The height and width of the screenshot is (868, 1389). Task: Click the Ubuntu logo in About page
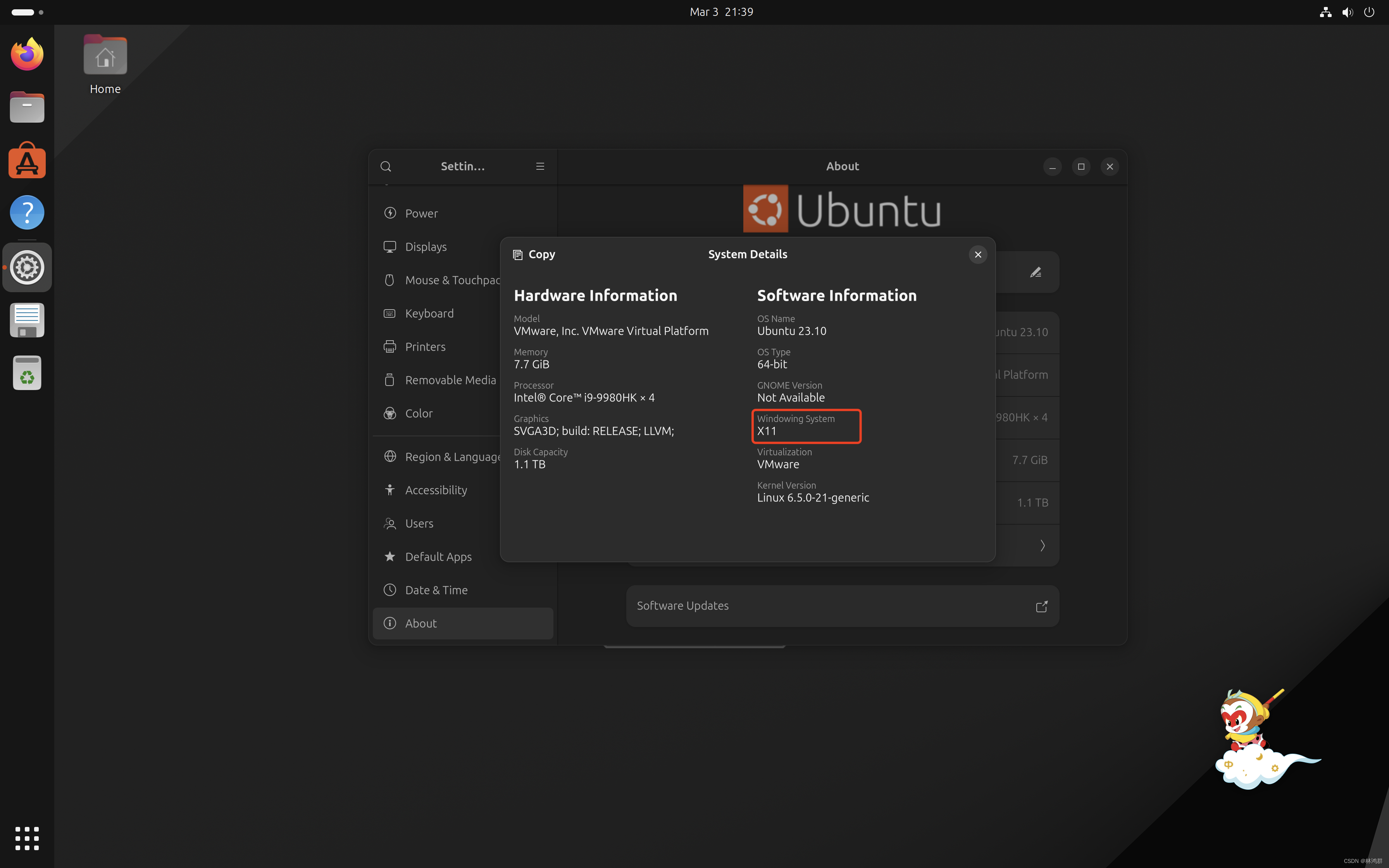pyautogui.click(x=842, y=209)
